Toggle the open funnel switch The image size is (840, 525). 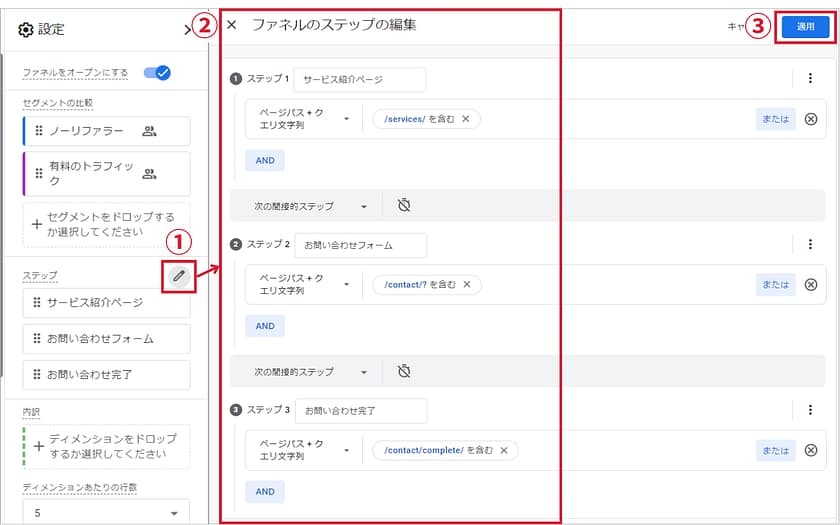157,72
